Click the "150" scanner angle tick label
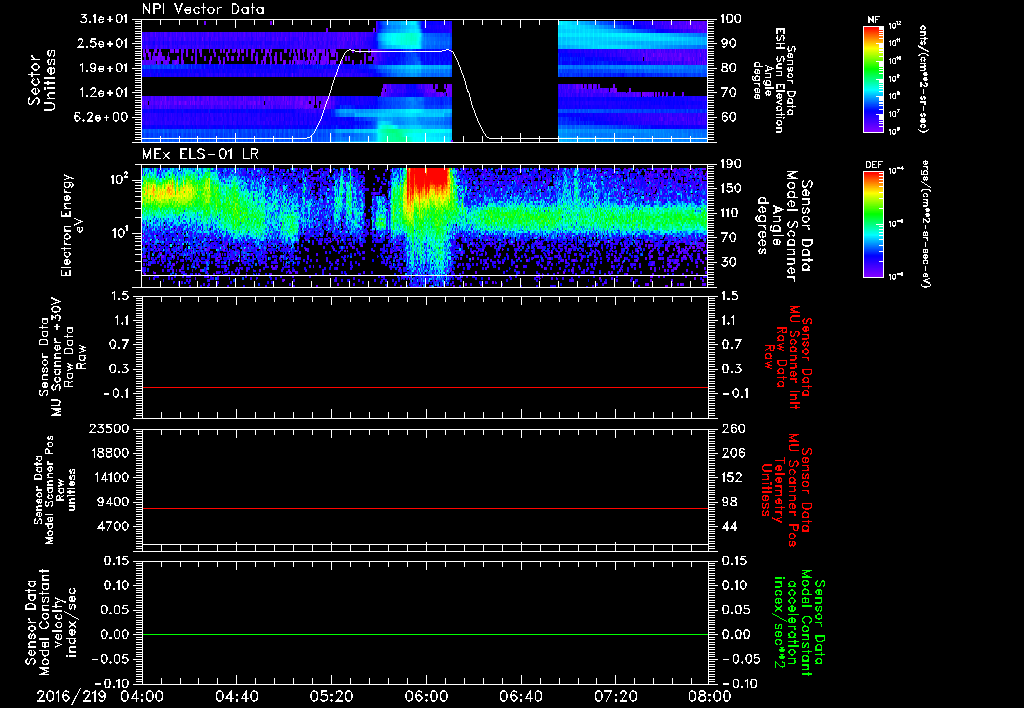This screenshot has width=1024, height=708. (732, 189)
